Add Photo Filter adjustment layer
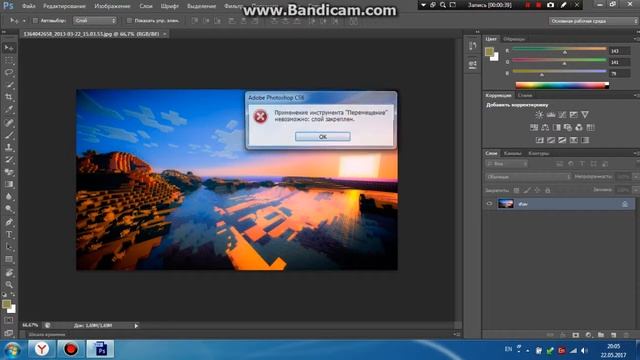Screen dimensions: 640x360 (568, 127)
